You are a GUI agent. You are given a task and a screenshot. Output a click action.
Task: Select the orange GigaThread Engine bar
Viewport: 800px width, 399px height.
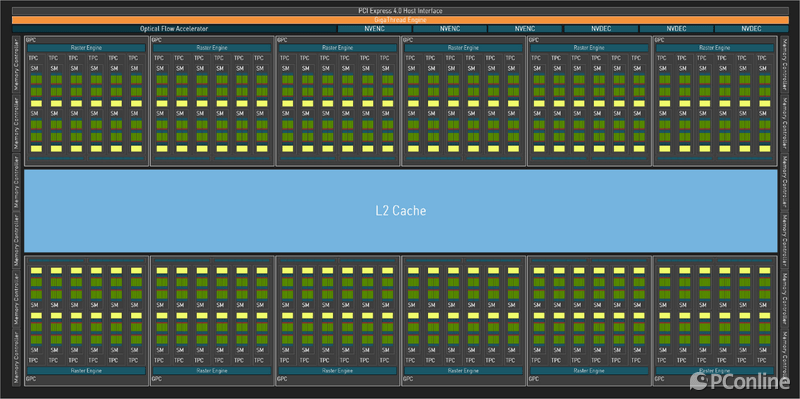(400, 20)
